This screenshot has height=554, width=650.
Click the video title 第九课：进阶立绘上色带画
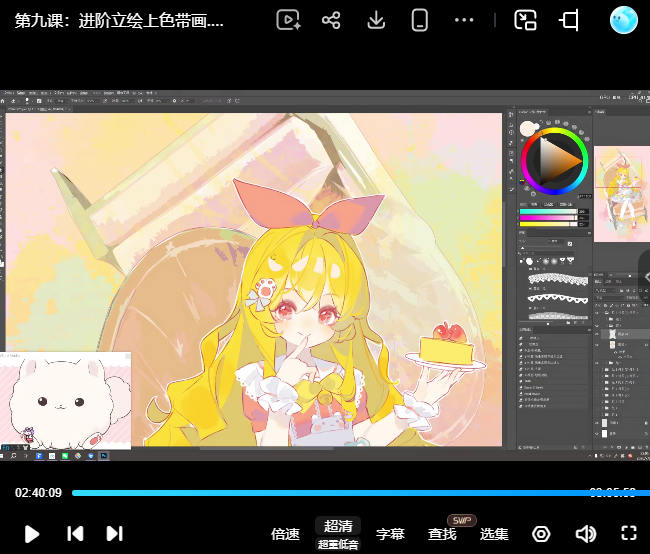coord(119,20)
